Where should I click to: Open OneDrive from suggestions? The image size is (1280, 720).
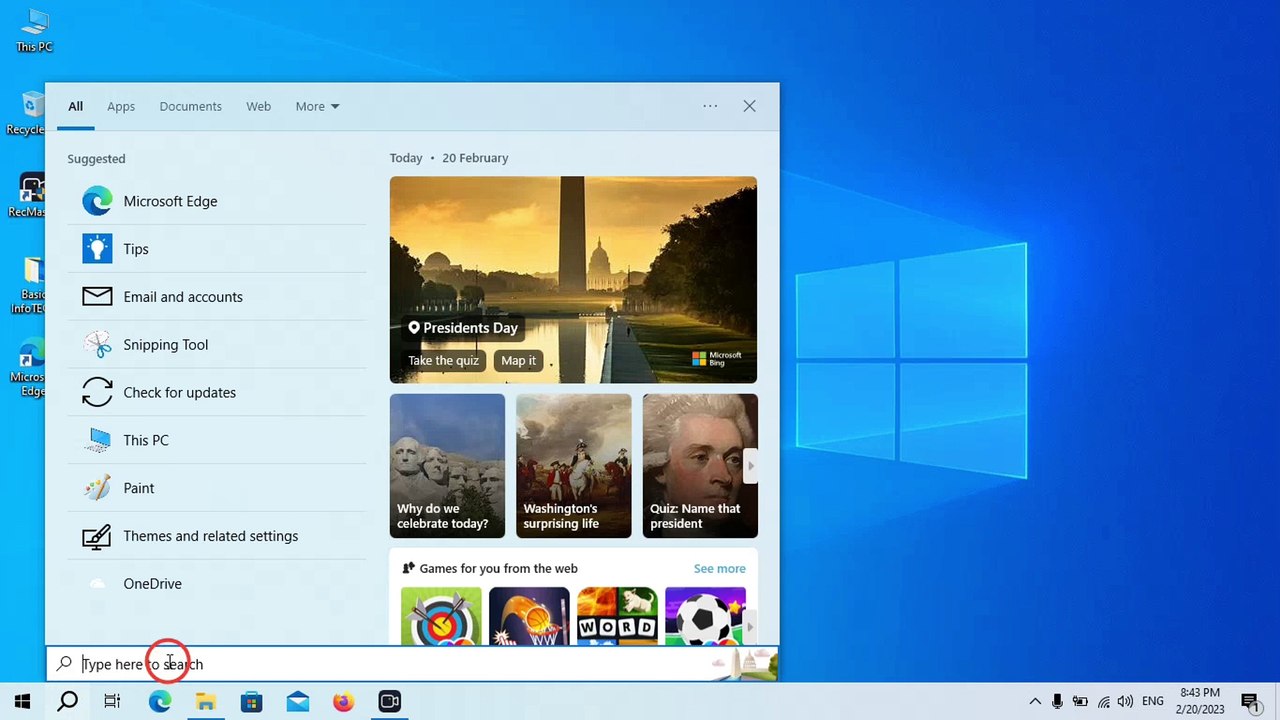(152, 584)
